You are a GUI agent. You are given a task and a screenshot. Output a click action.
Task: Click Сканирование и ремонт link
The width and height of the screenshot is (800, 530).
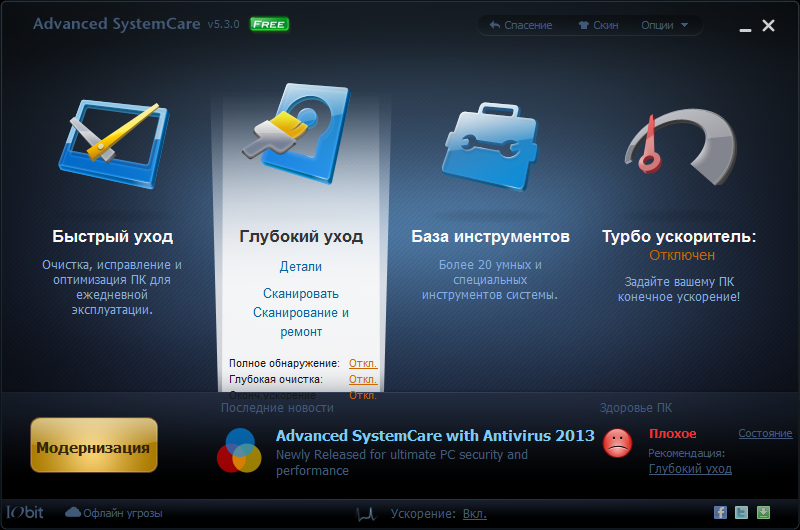301,322
